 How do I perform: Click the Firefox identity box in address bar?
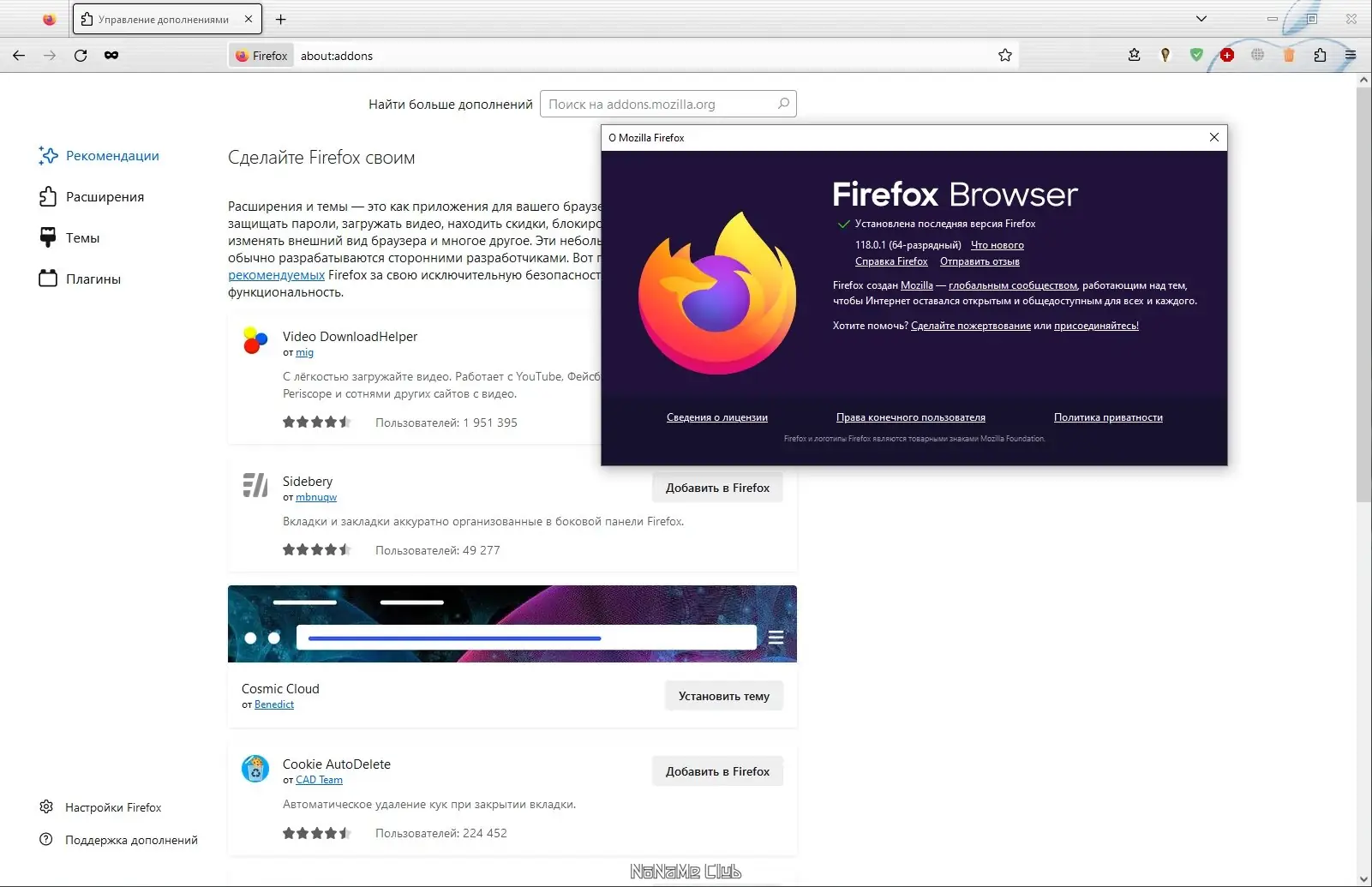pos(261,56)
